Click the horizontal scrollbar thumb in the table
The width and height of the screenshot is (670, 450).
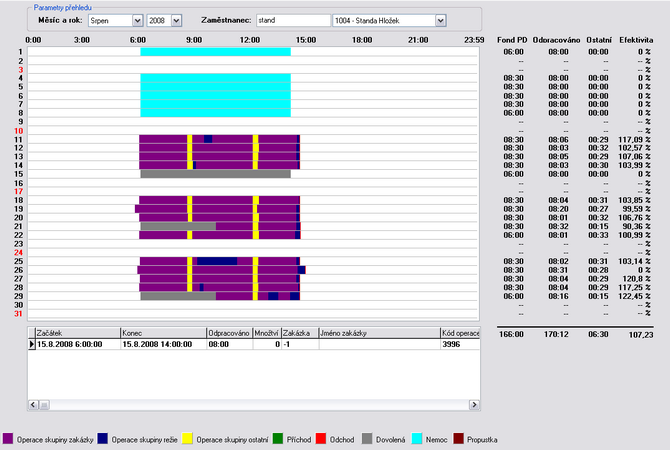click(44, 404)
